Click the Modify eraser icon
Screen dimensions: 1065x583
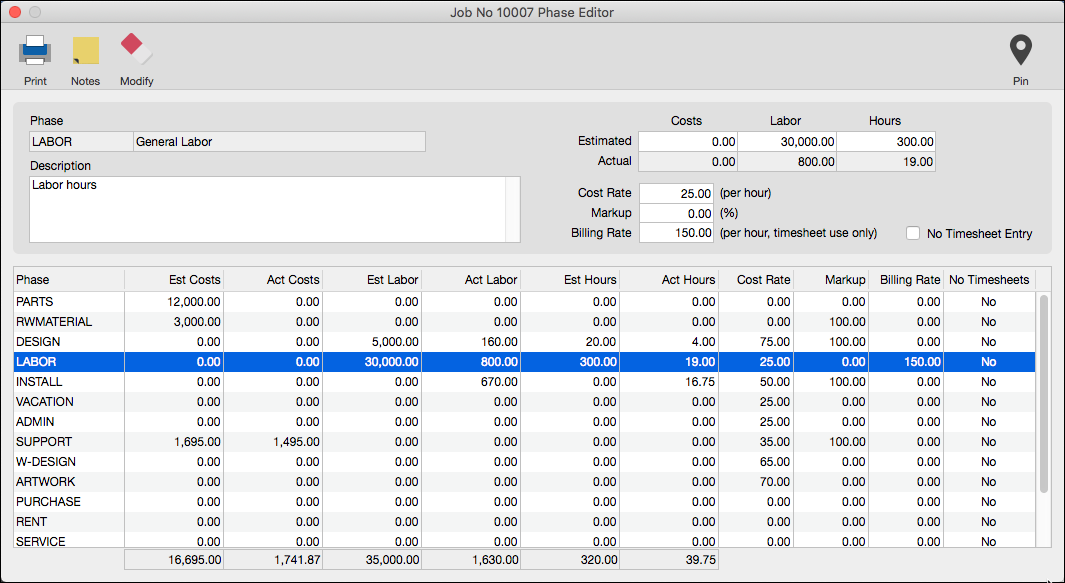click(137, 50)
